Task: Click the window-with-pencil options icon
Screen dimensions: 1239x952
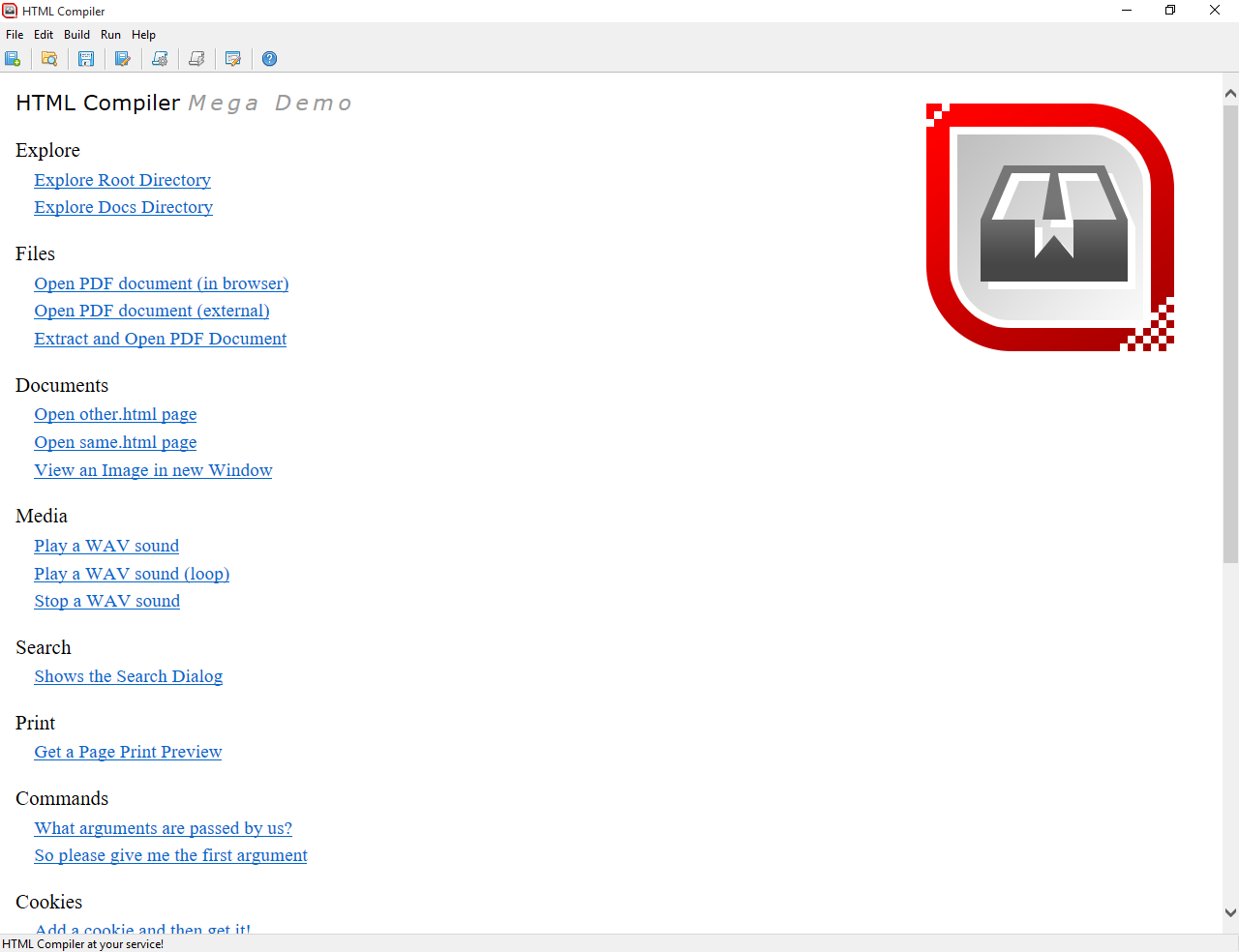Action: tap(233, 59)
